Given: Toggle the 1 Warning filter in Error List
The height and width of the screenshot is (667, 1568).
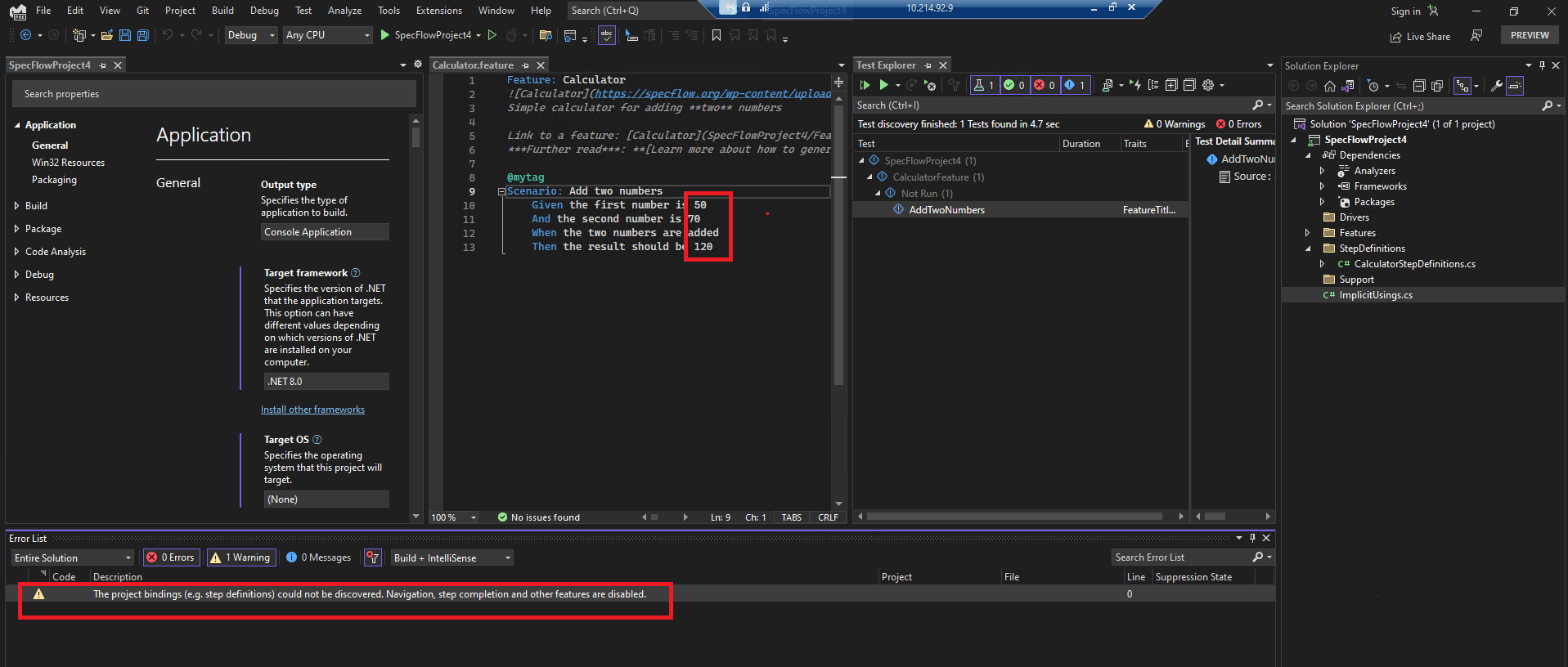Looking at the screenshot, I should pyautogui.click(x=240, y=557).
